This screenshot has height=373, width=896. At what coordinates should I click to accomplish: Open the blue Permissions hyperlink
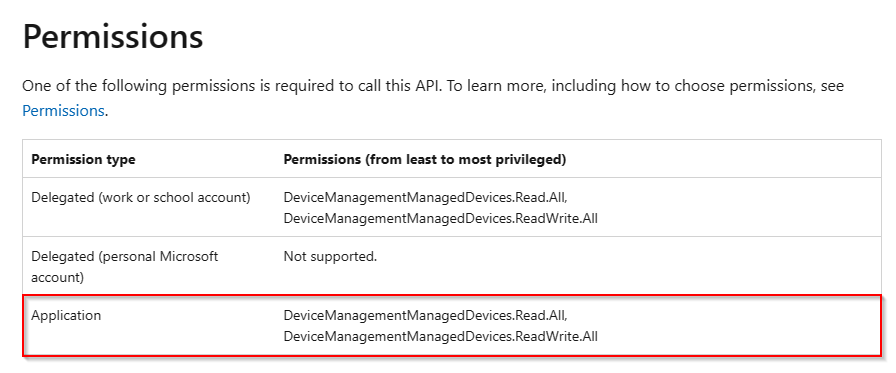(x=63, y=111)
